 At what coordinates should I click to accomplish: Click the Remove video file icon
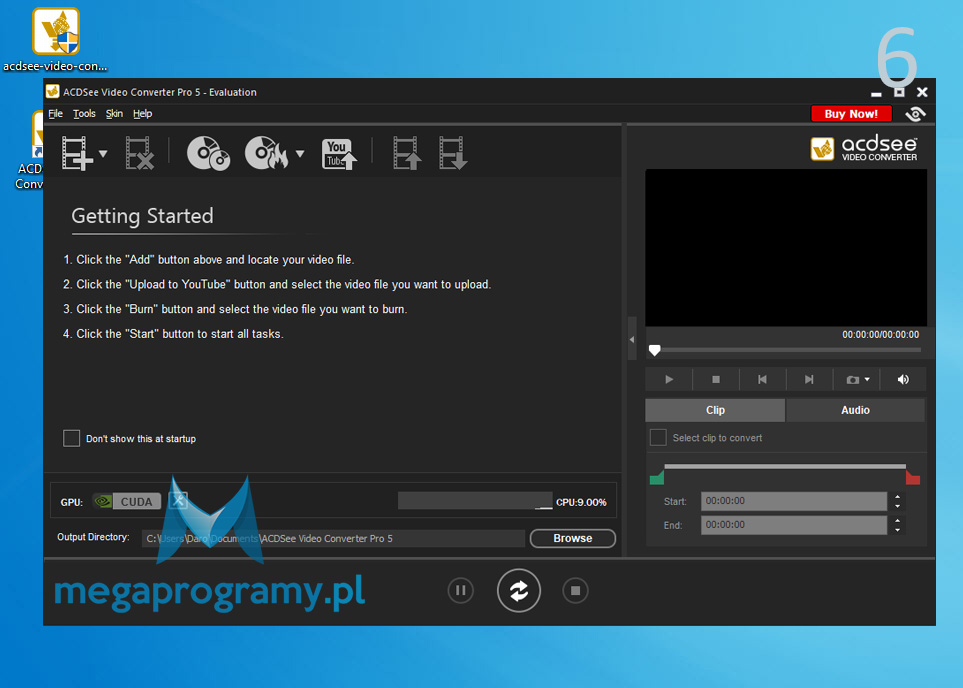point(139,153)
